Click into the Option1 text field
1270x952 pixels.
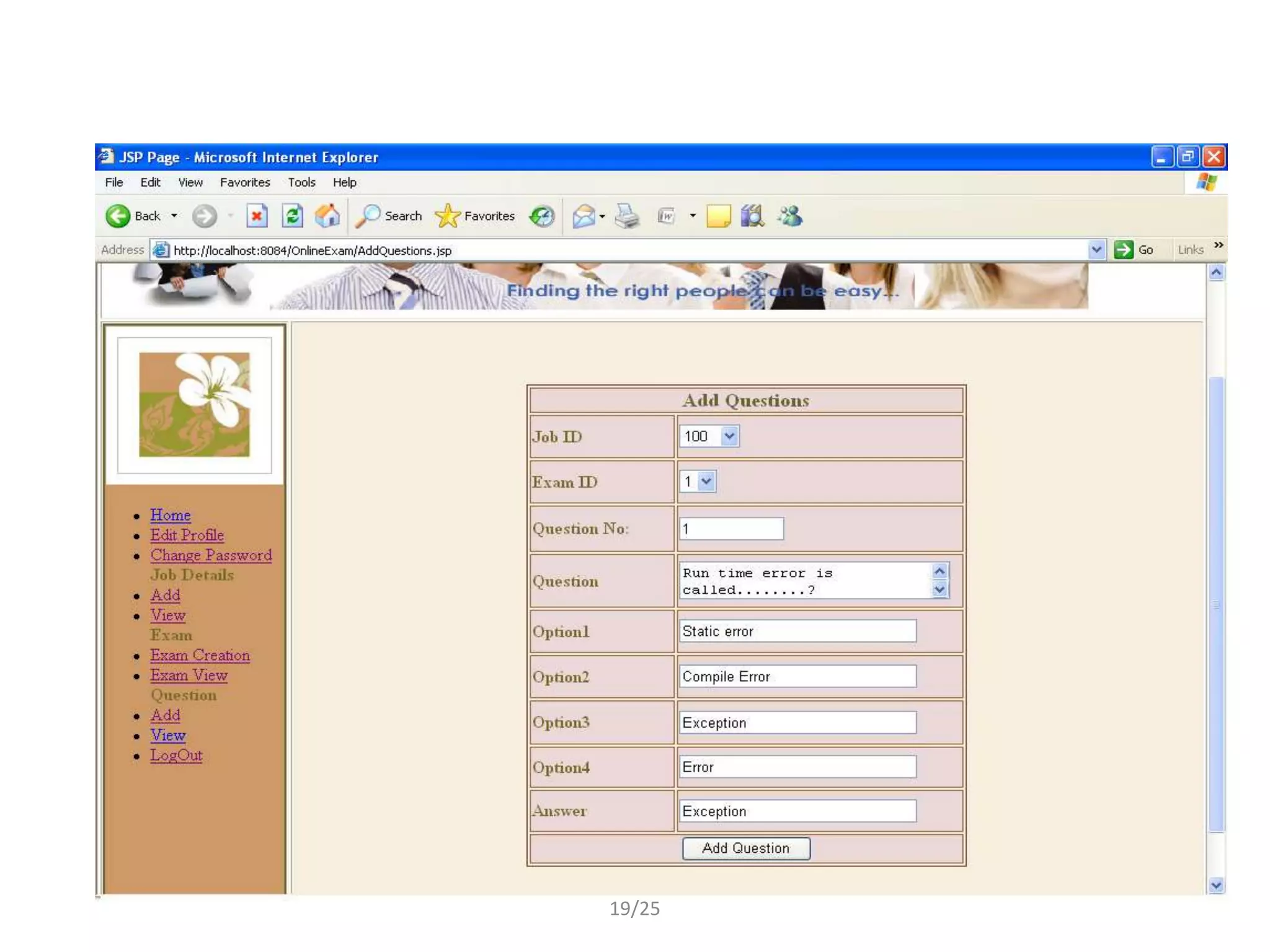(x=797, y=632)
